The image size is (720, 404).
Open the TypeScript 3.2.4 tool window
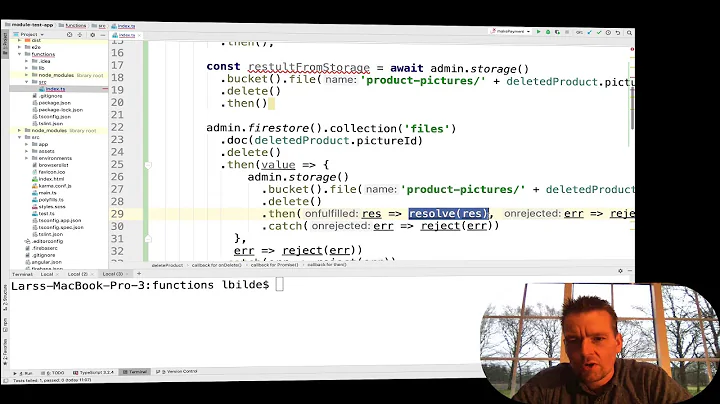93,372
